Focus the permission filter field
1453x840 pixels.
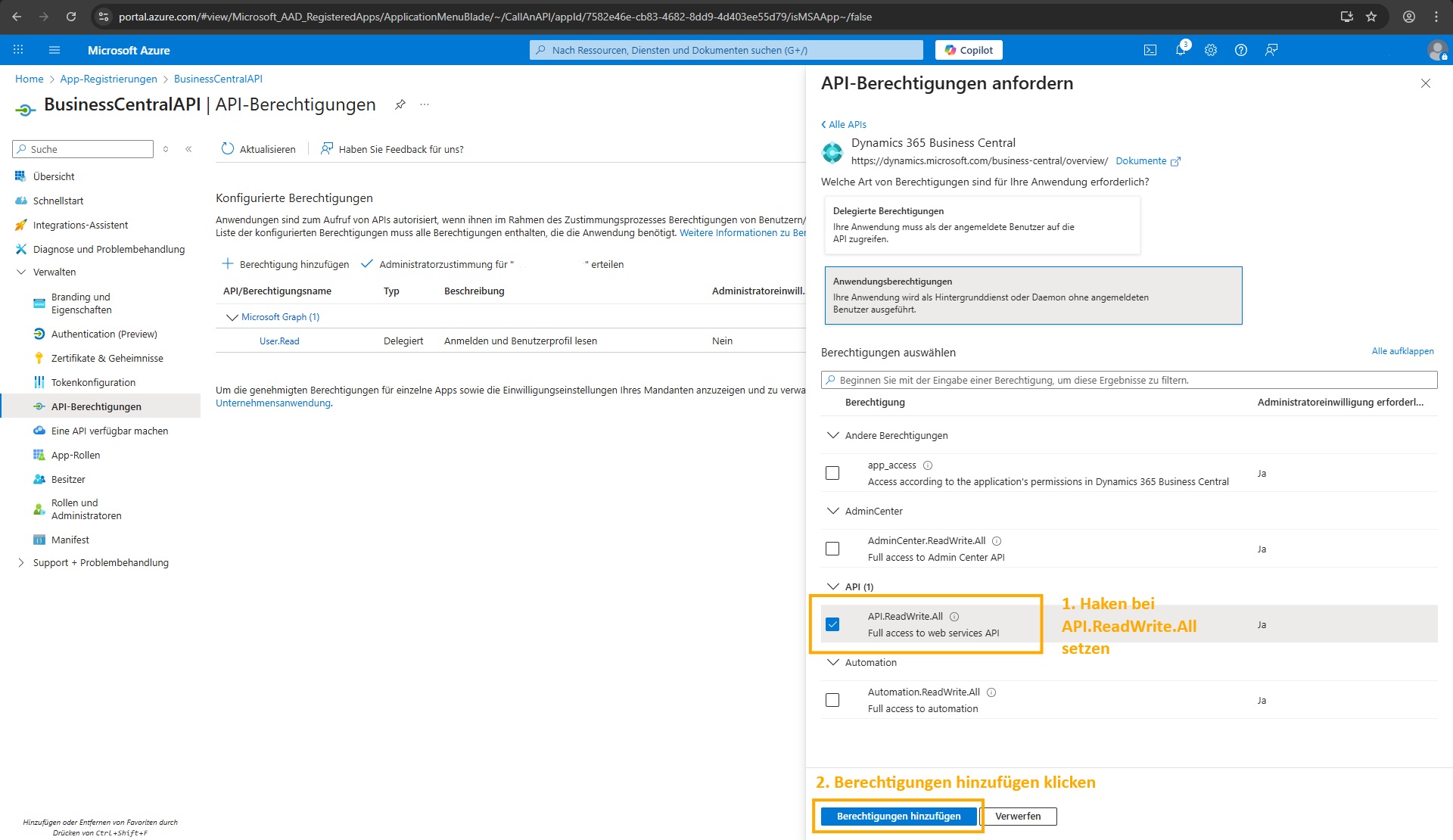coord(1129,380)
